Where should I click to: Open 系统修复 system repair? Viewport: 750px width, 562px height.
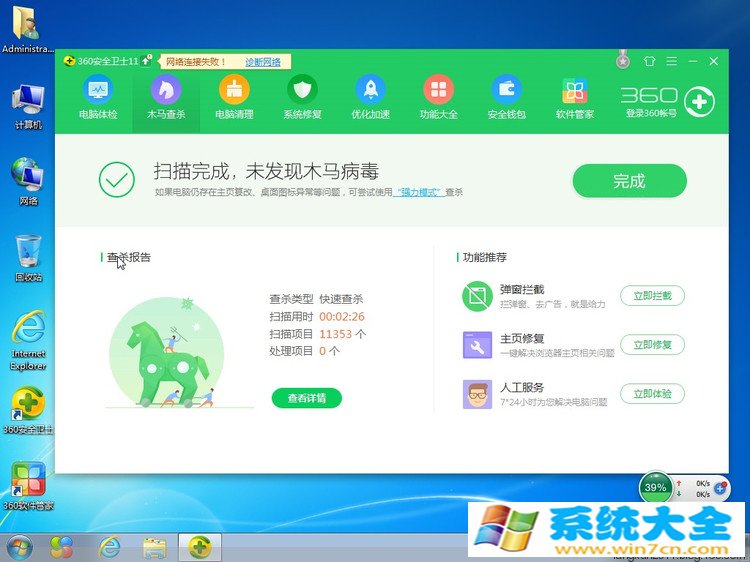302,98
